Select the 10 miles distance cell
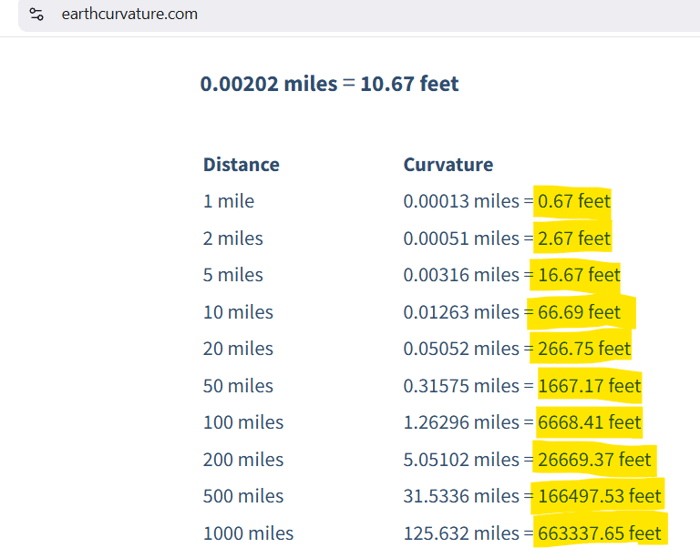Image resolution: width=700 pixels, height=558 pixels. click(238, 312)
